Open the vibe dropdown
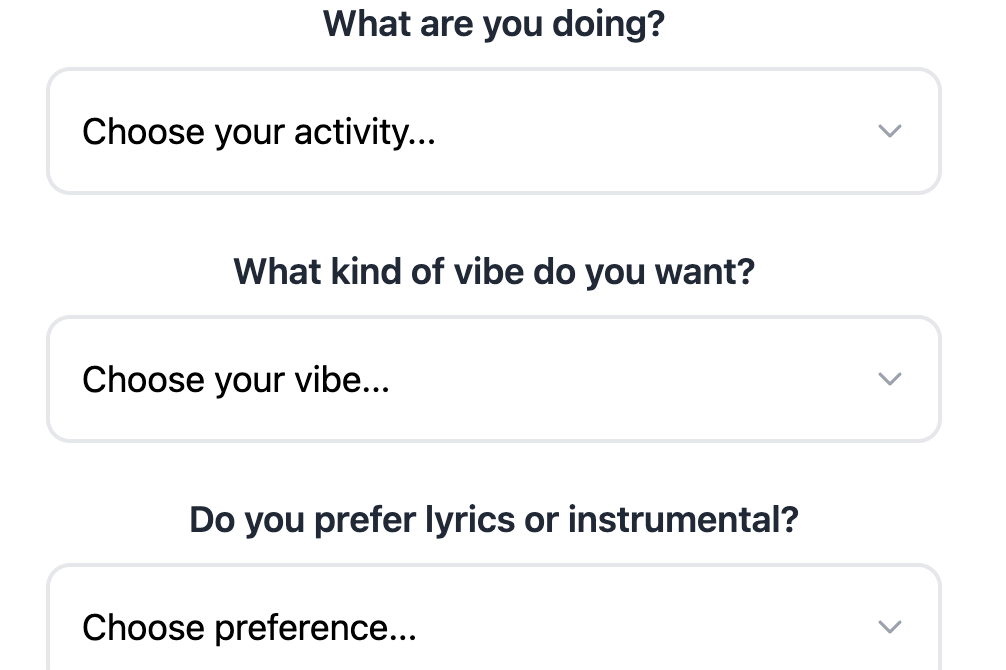This screenshot has width=1006, height=670. pyautogui.click(x=493, y=379)
